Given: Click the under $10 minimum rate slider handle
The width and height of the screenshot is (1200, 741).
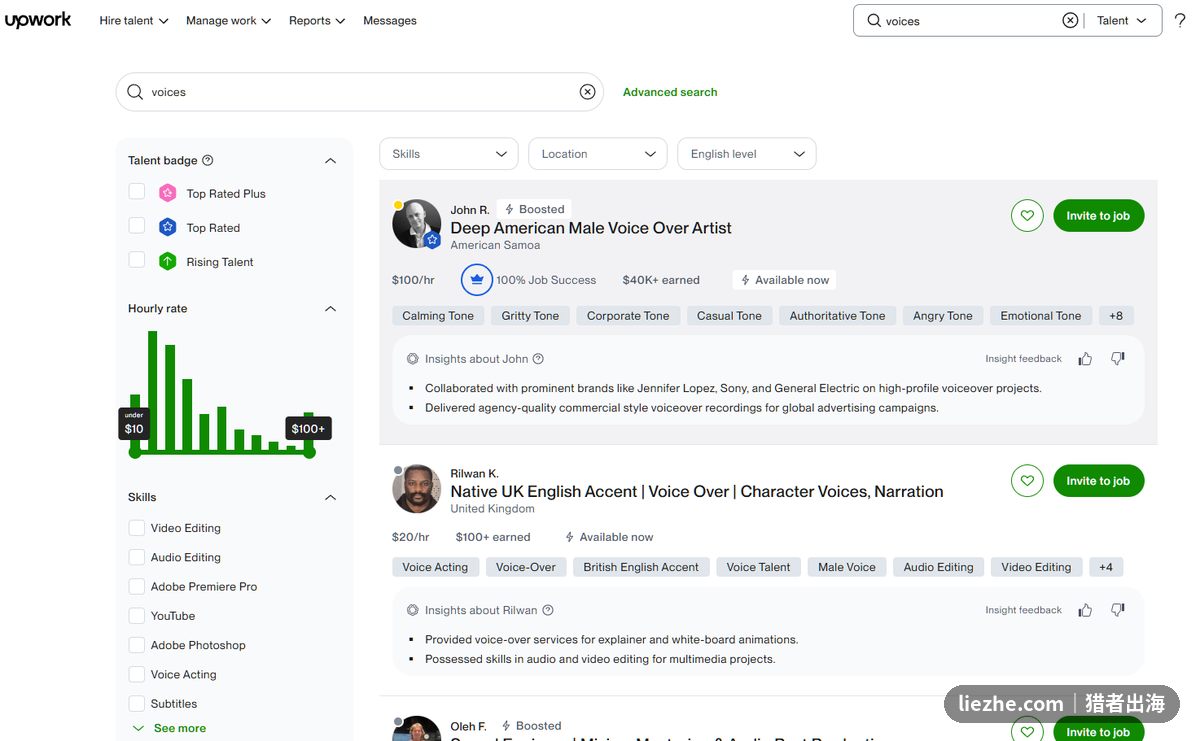Looking at the screenshot, I should pos(135,452).
